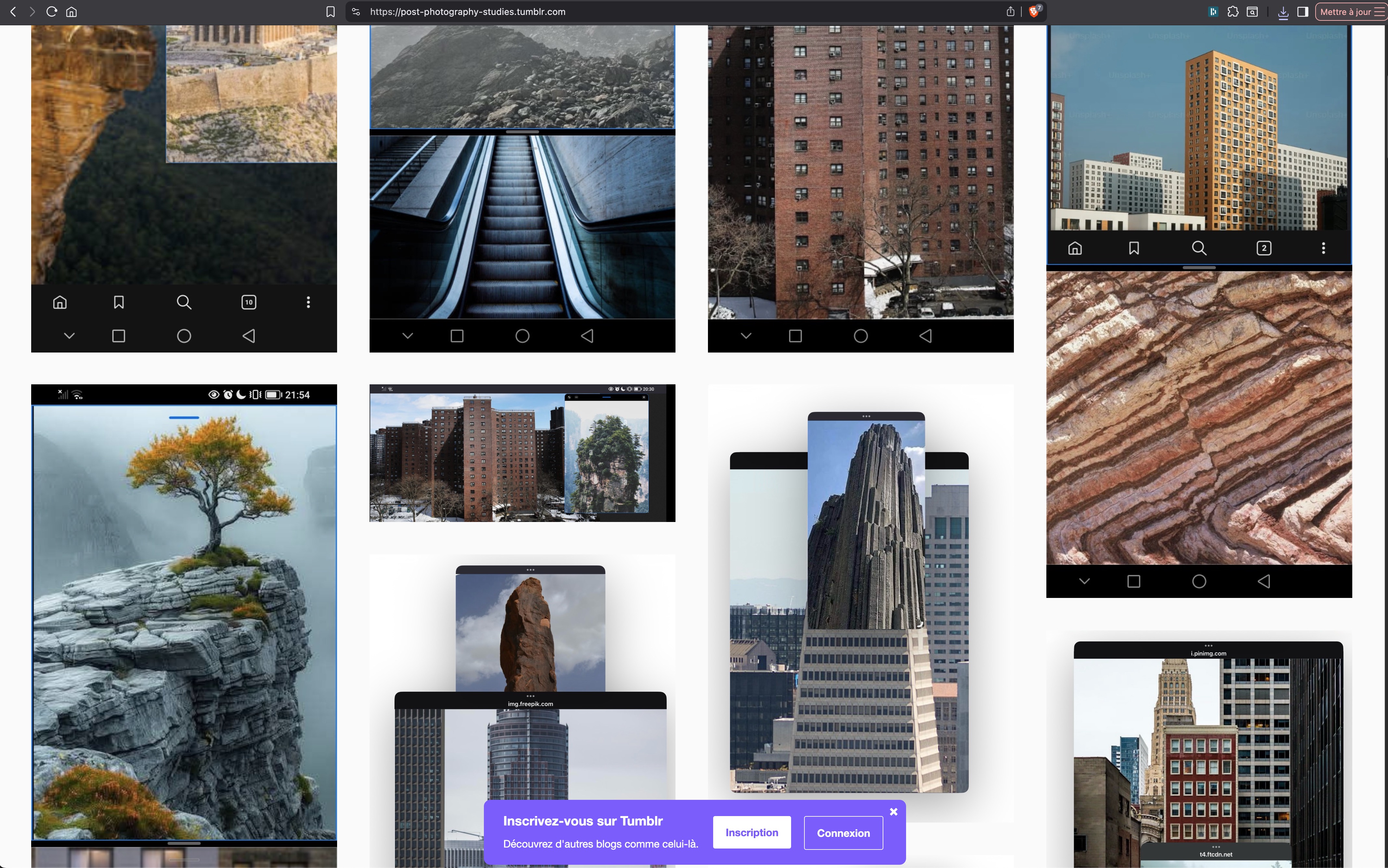Open the extensions puzzle-piece icon
1388x868 pixels.
pyautogui.click(x=1233, y=11)
